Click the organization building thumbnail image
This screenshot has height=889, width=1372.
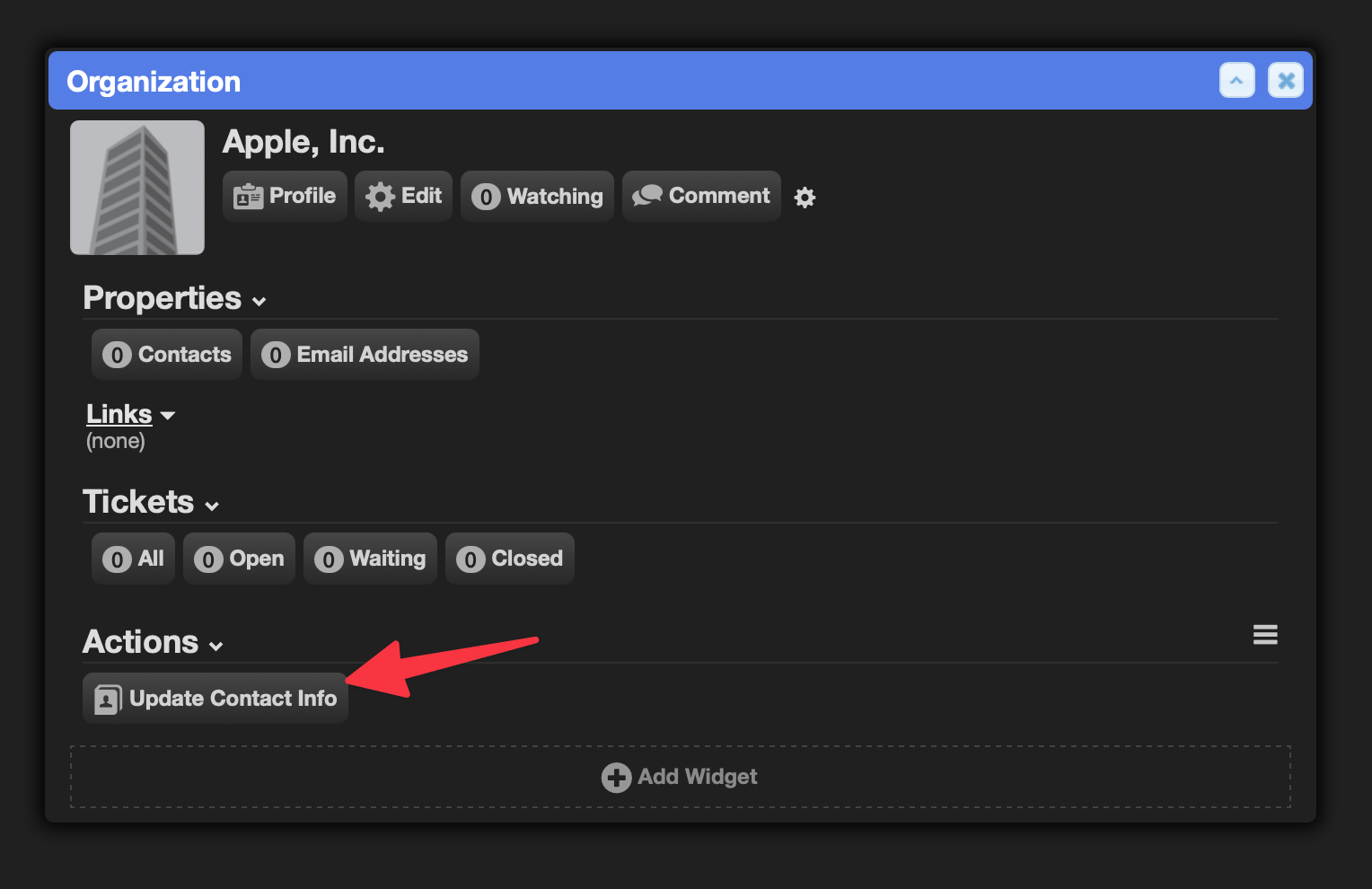point(137,188)
